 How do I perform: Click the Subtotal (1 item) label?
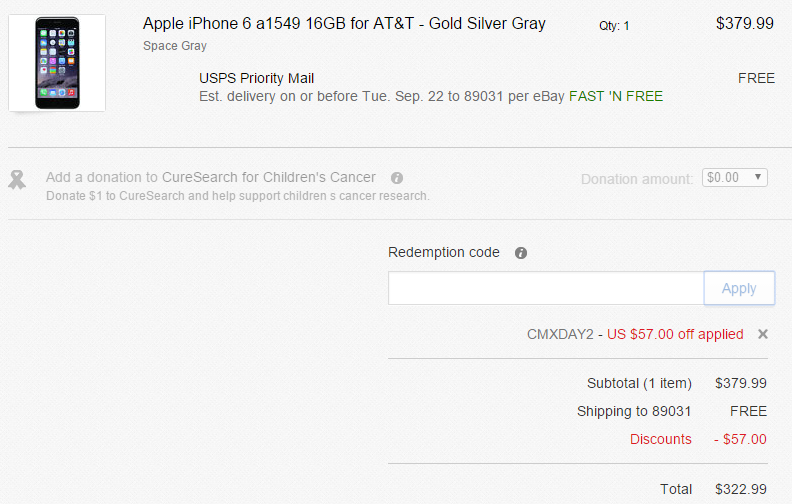click(639, 383)
